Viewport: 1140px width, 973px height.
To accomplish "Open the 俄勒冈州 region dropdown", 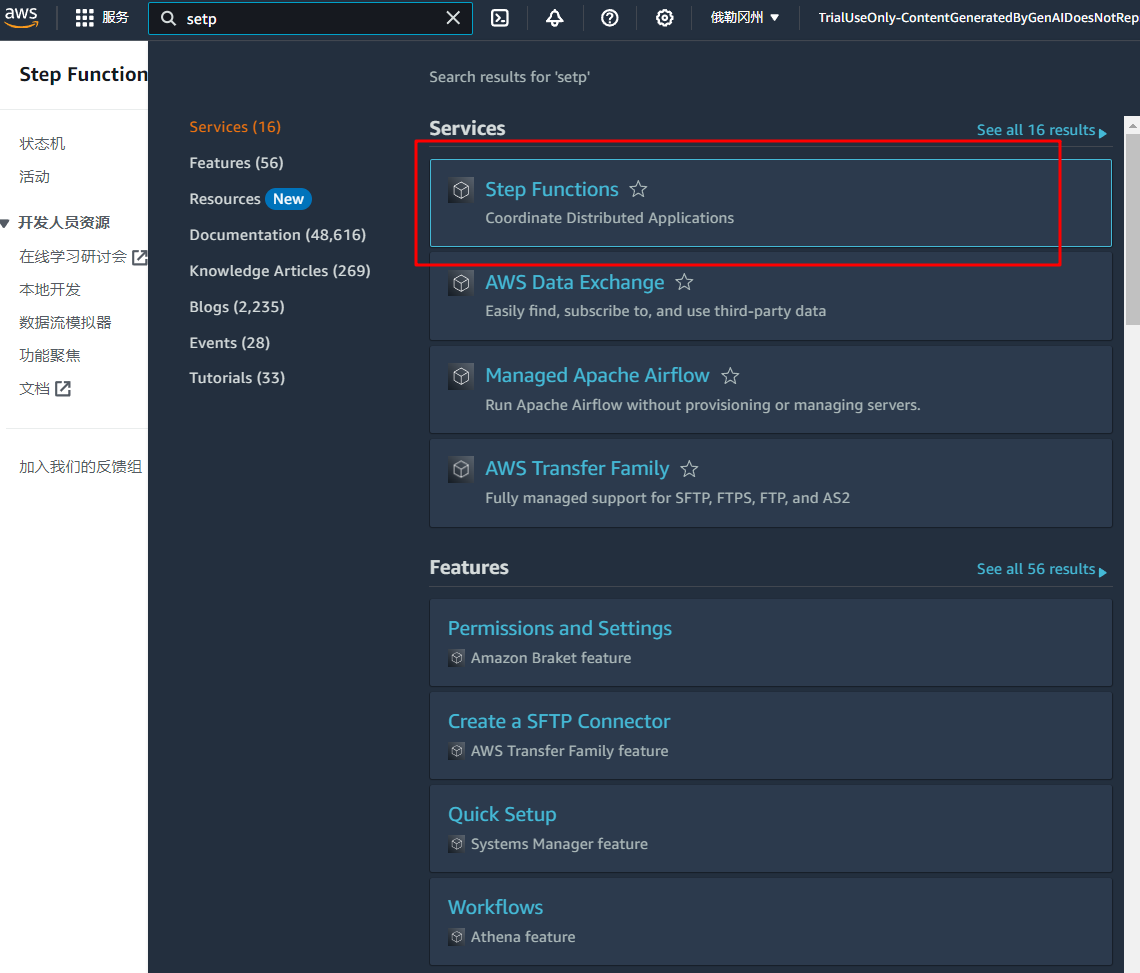I will coord(744,17).
